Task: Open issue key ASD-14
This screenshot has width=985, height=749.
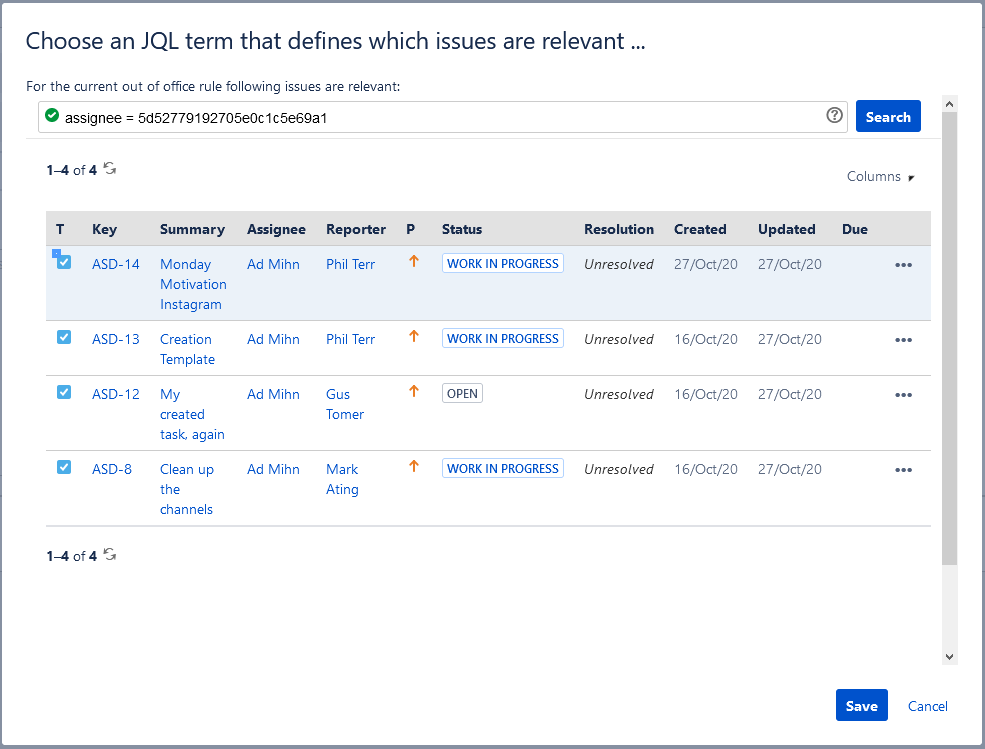Action: click(116, 265)
